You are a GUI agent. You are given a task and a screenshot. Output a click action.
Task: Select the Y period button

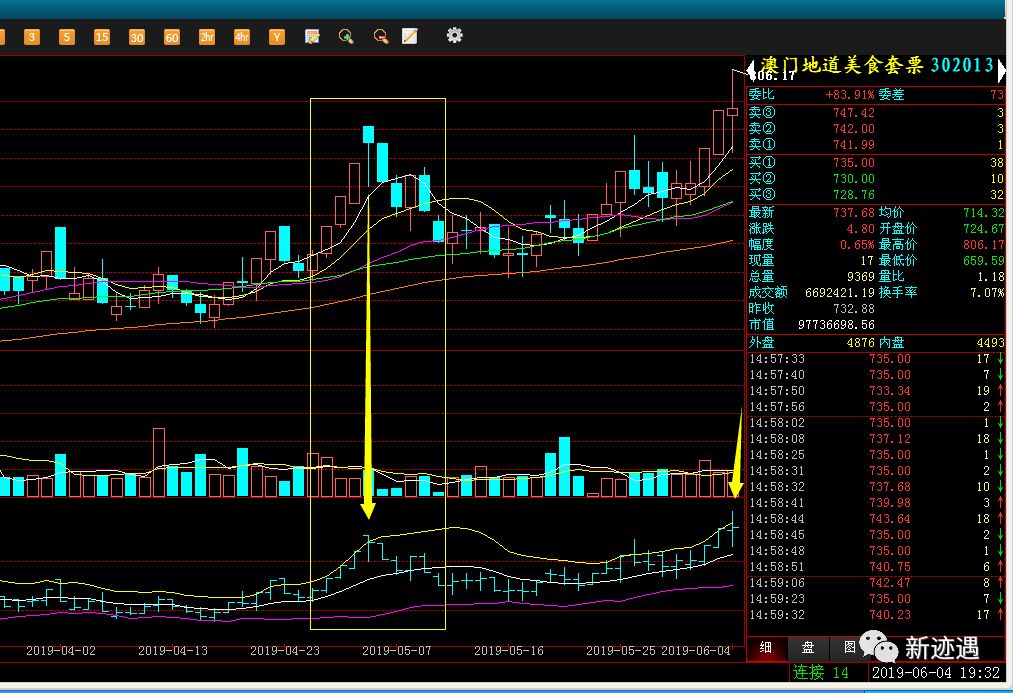tap(277, 37)
